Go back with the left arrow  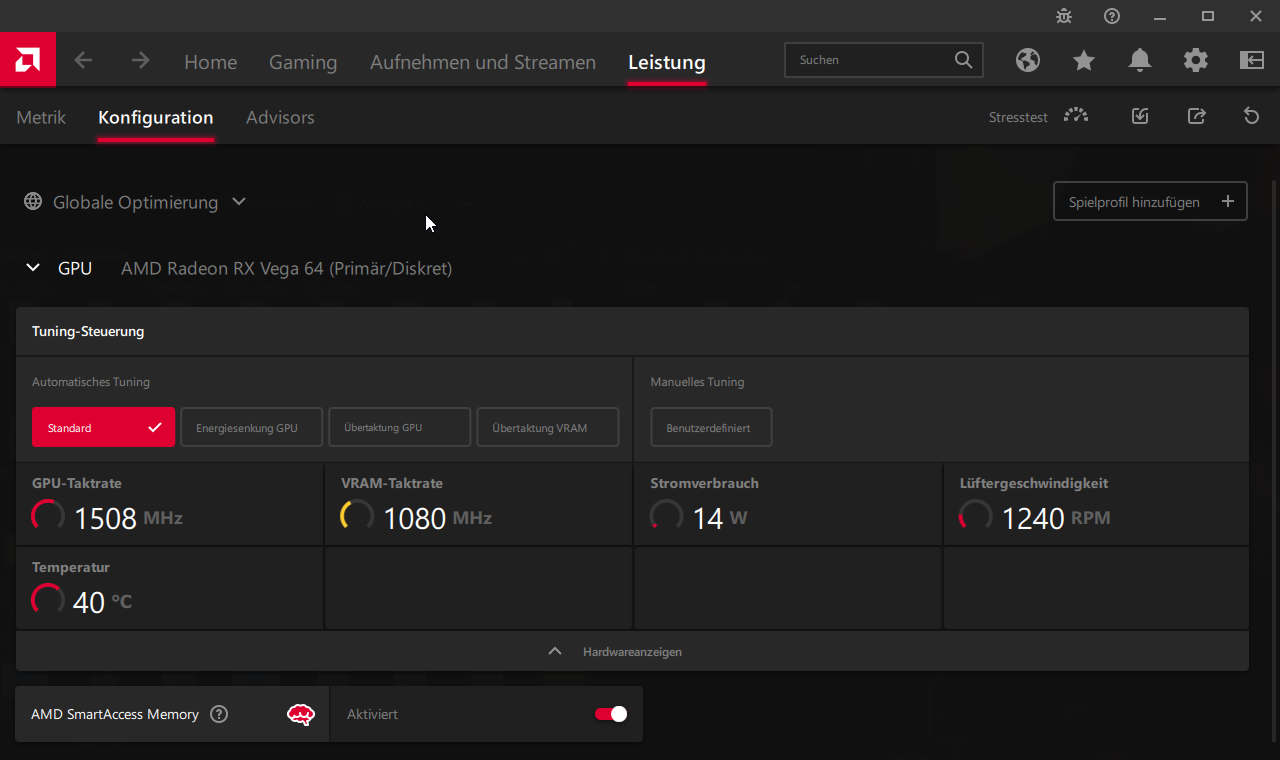point(83,61)
